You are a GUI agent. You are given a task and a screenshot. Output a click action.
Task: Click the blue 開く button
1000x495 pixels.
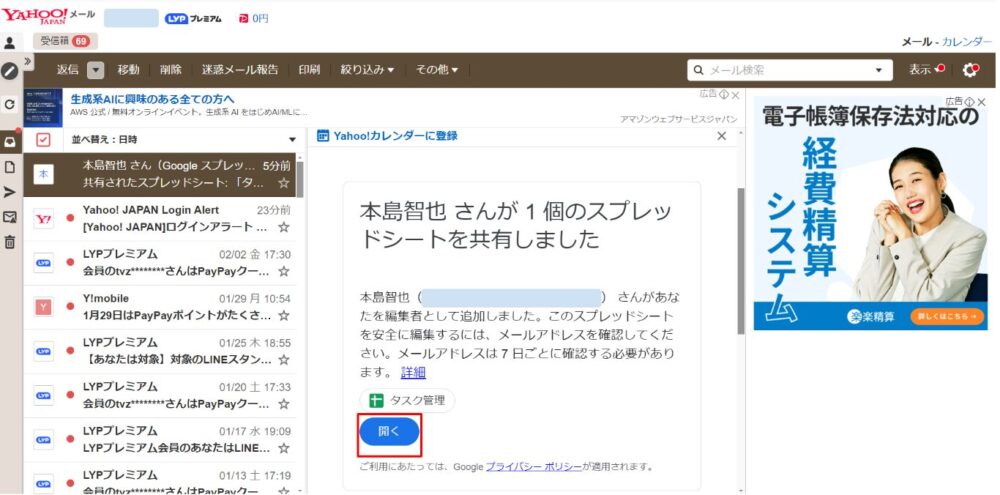tap(389, 432)
